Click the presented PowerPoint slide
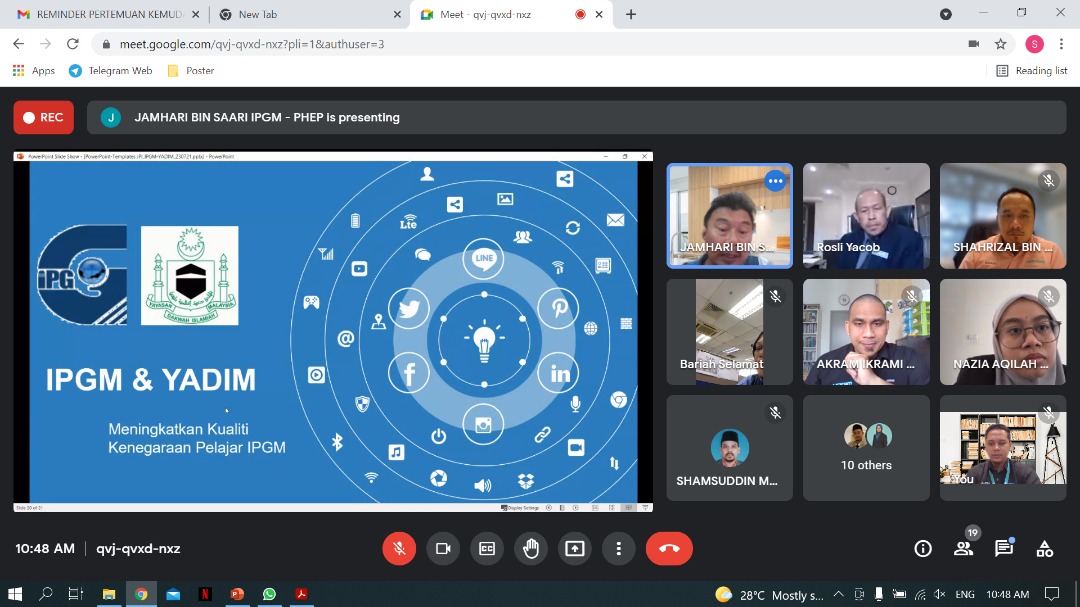Image resolution: width=1080 pixels, height=607 pixels. click(333, 331)
